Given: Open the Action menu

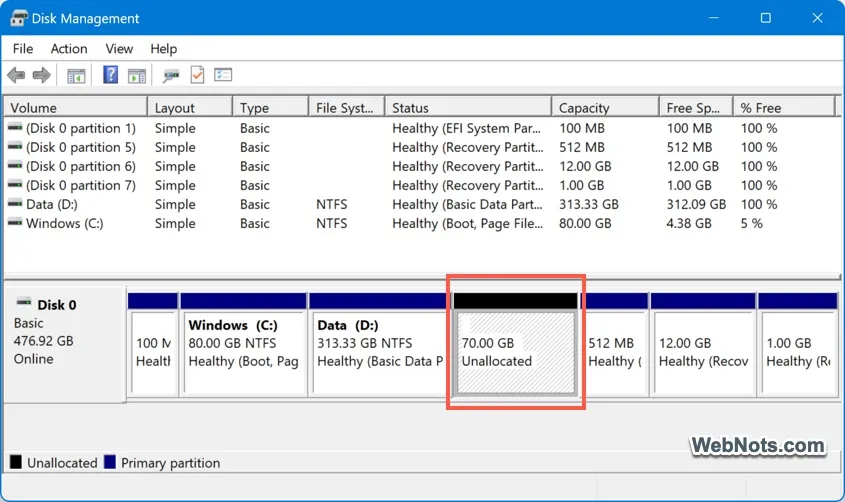Looking at the screenshot, I should [69, 49].
